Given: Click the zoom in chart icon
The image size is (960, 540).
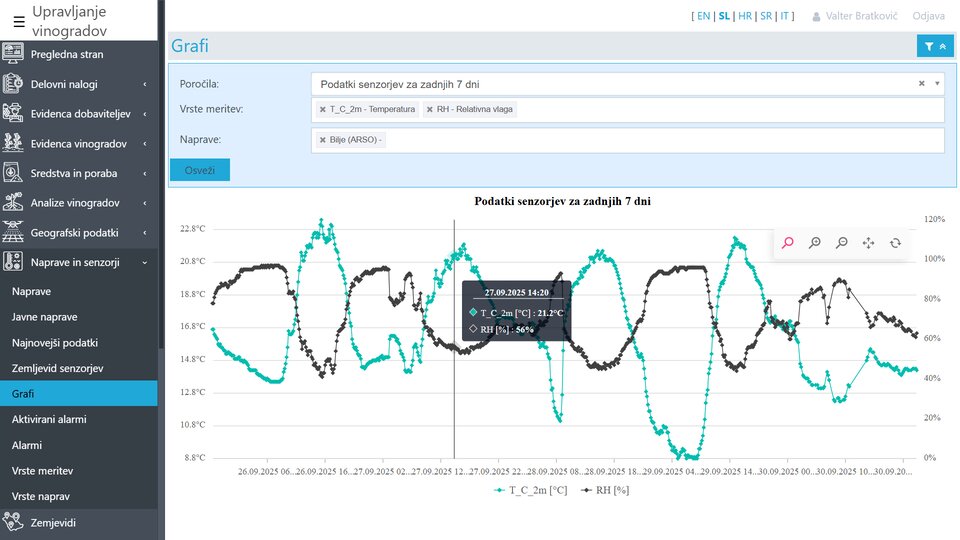Looking at the screenshot, I should (x=815, y=242).
